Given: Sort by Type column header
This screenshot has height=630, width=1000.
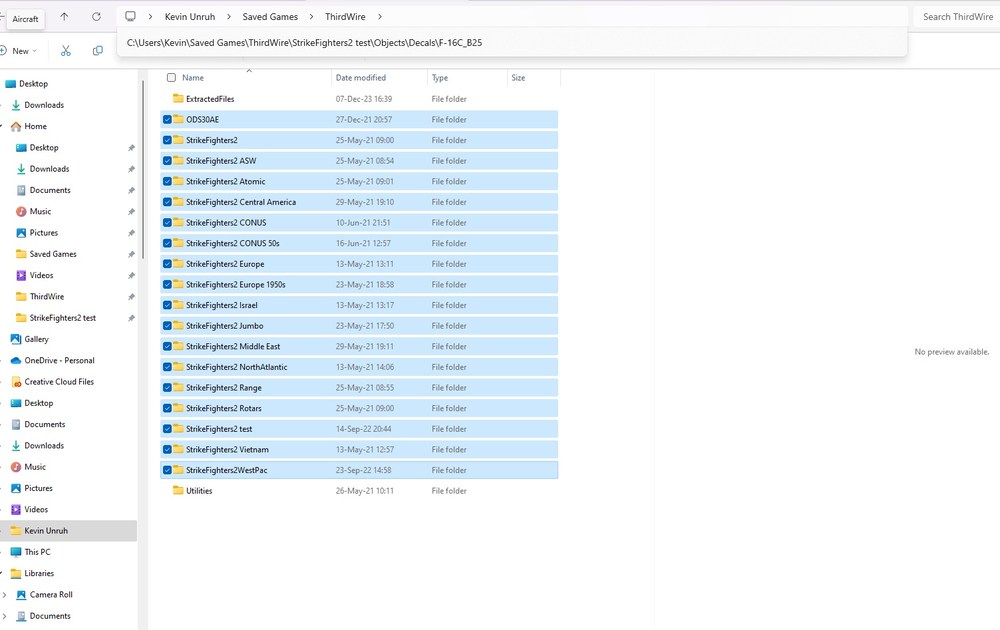Looking at the screenshot, I should click(x=439, y=78).
